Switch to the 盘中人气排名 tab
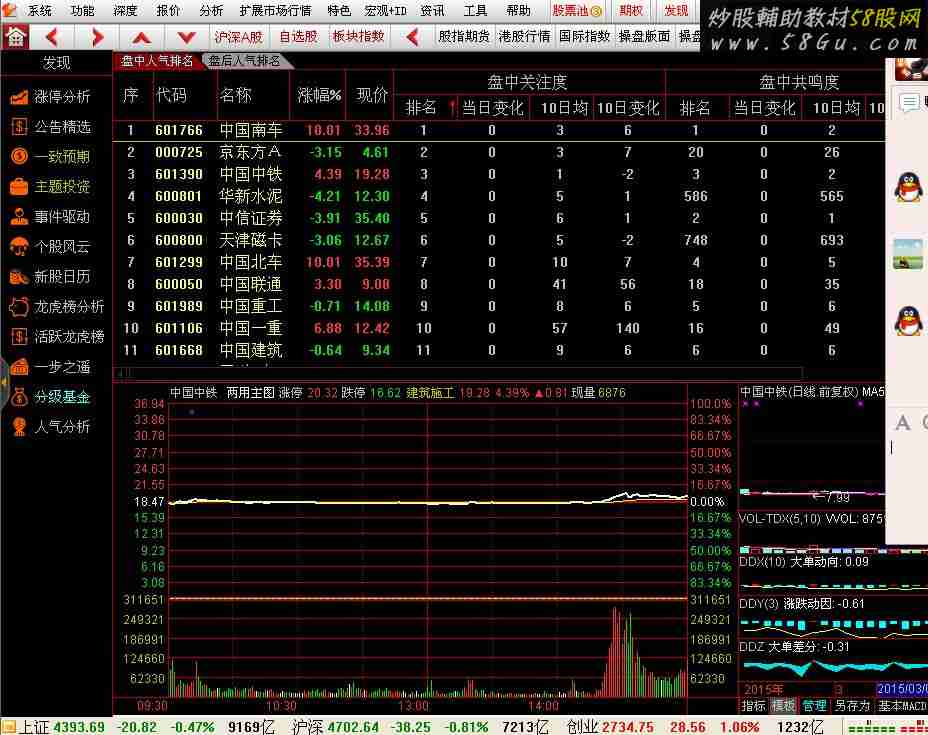The image size is (928, 735). pos(157,61)
